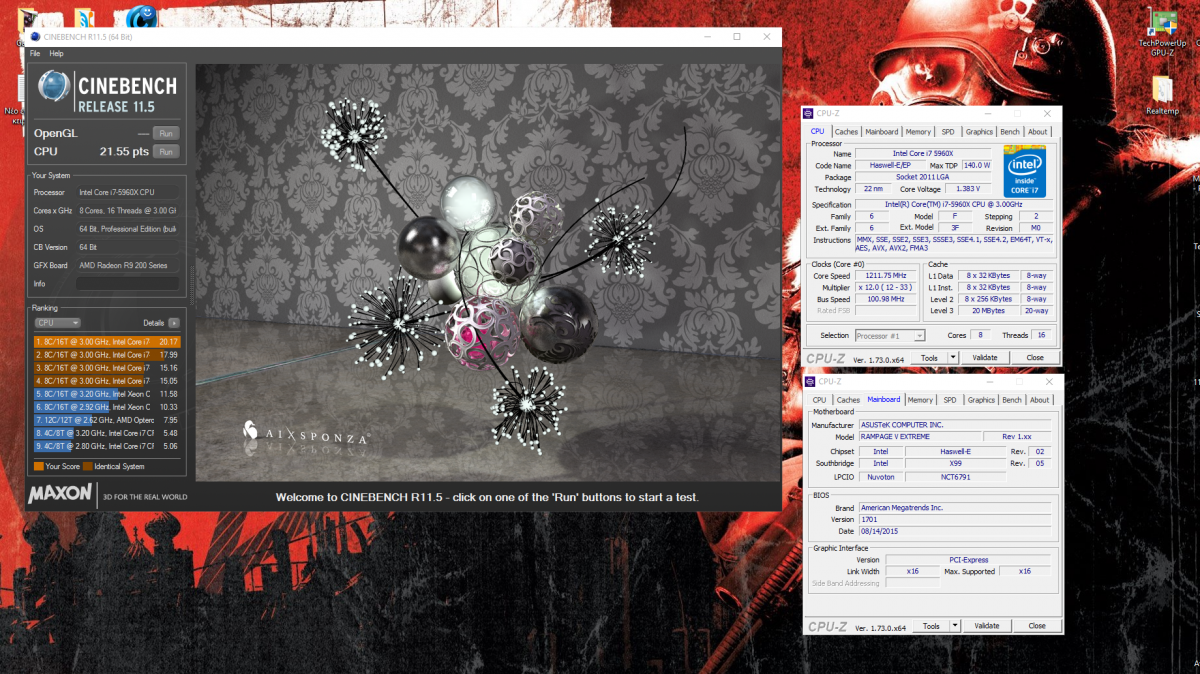Click Validate in bottom CPU-Z window
This screenshot has height=674, width=1200.
(987, 626)
